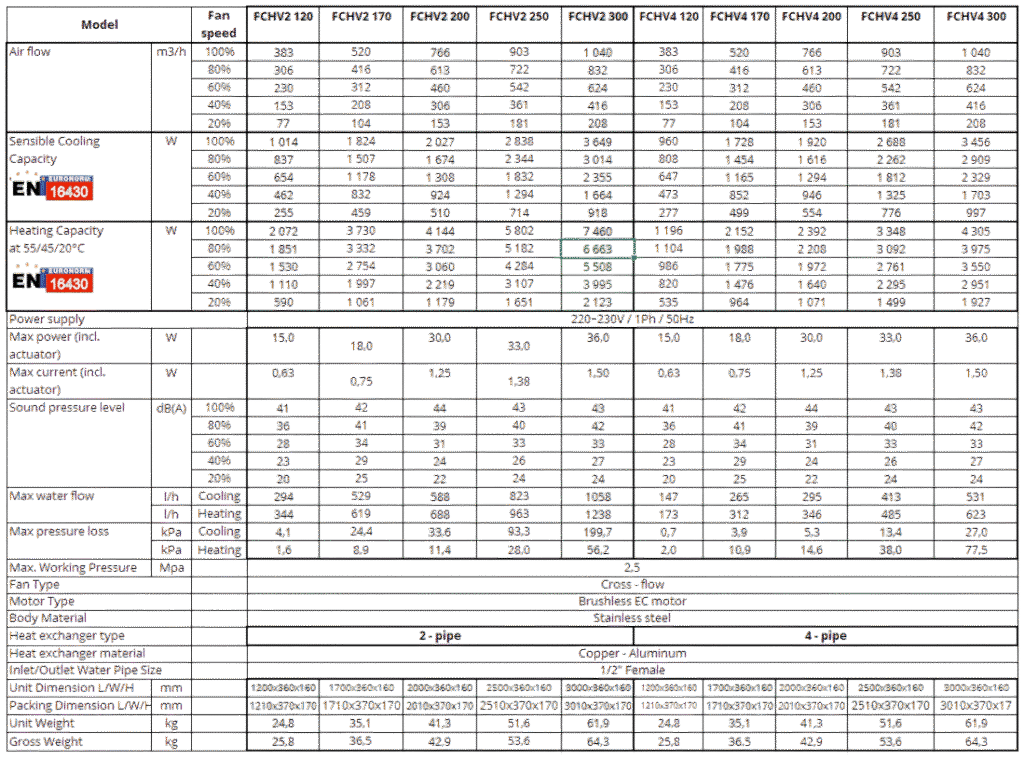Click the Copper - Aluminum material cell

(632, 653)
